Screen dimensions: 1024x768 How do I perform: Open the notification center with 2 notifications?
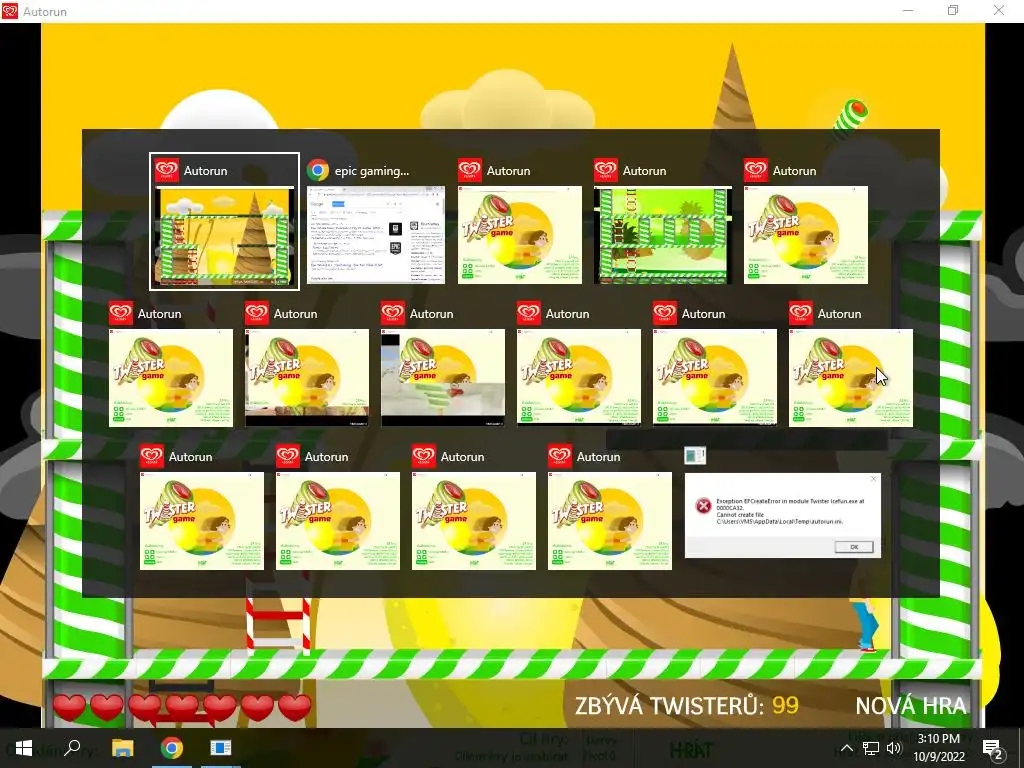click(x=993, y=749)
